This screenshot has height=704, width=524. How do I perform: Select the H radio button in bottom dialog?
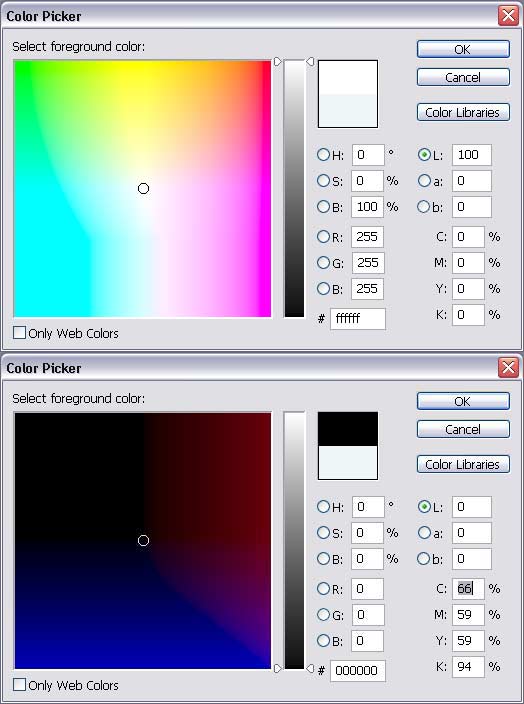323,507
